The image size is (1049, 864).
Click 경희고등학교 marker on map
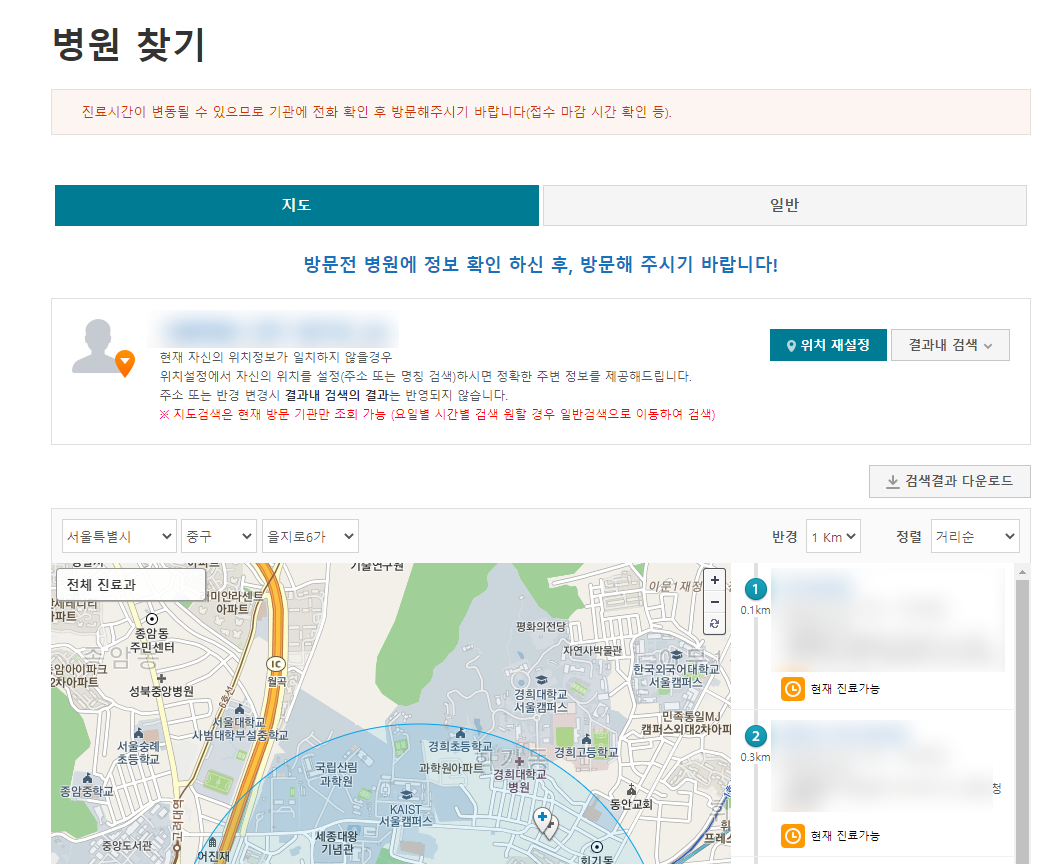point(586,738)
